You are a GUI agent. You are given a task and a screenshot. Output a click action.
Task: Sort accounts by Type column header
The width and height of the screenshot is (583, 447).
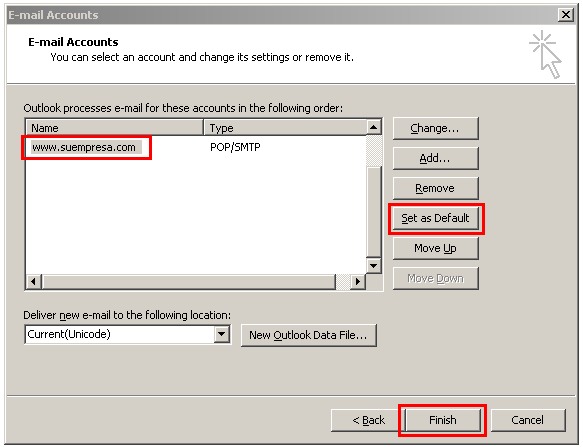(285, 128)
